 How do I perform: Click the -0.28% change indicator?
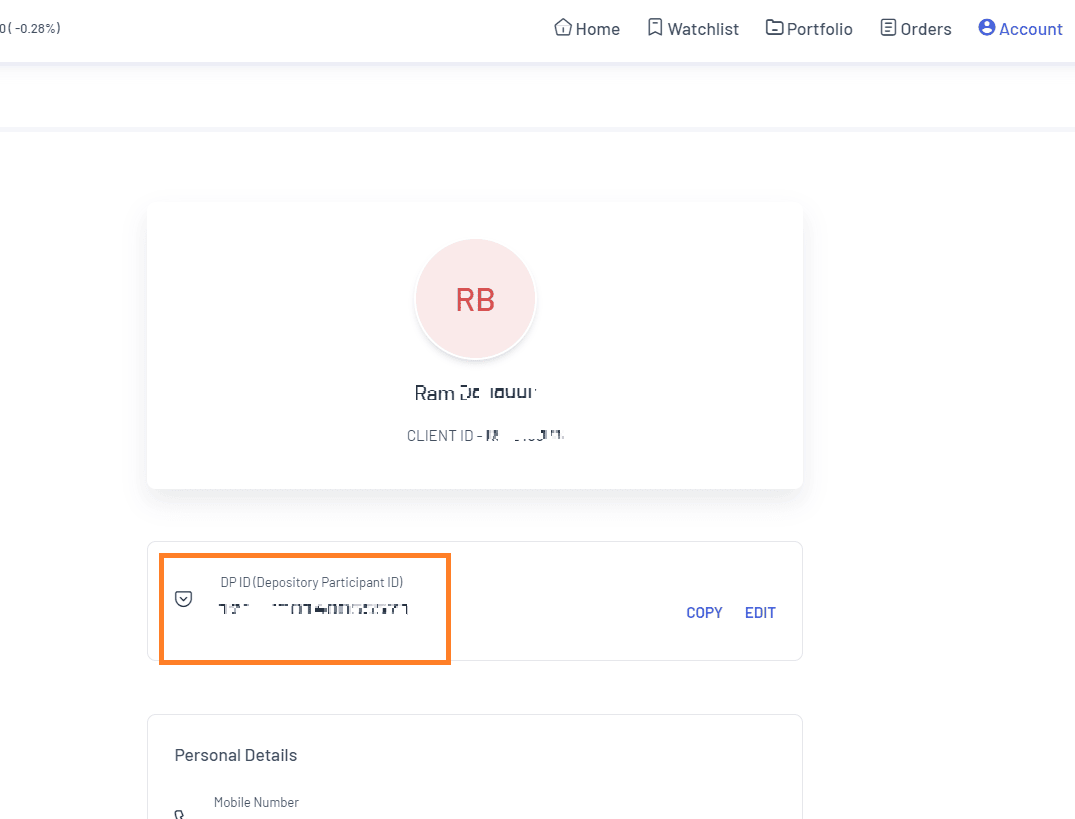coord(30,28)
